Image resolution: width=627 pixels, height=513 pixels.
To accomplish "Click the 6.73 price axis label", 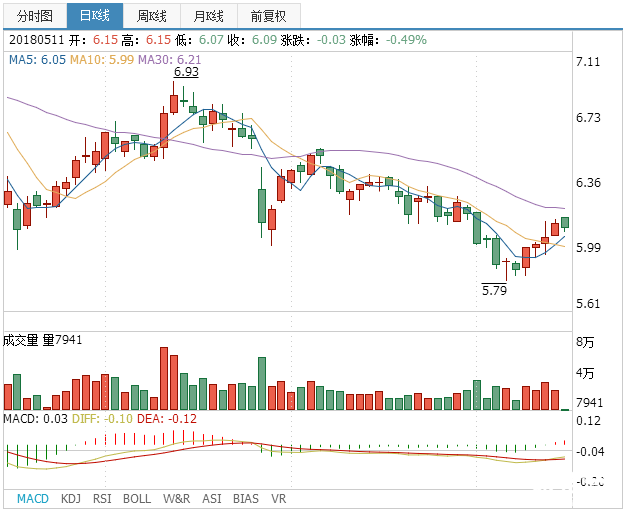I will pyautogui.click(x=588, y=118).
